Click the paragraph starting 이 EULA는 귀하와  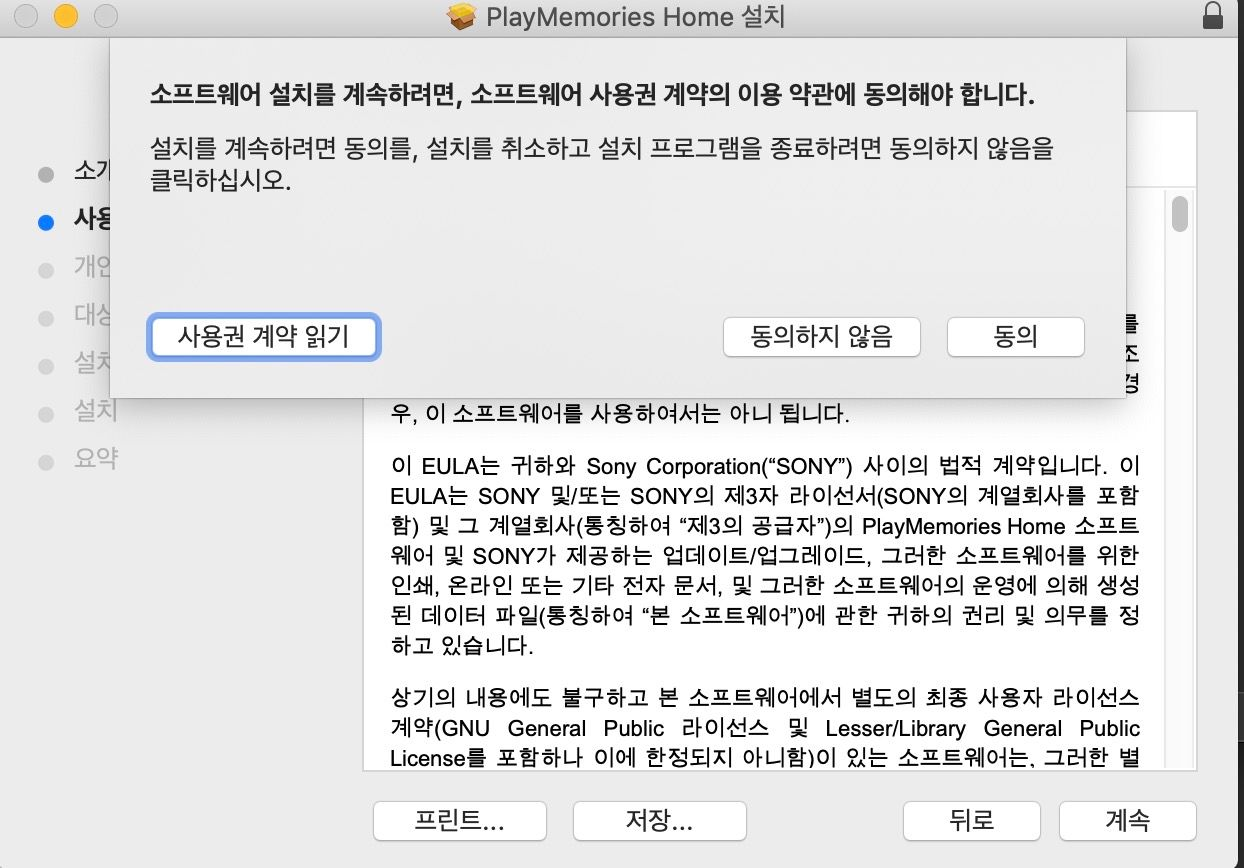coord(765,556)
